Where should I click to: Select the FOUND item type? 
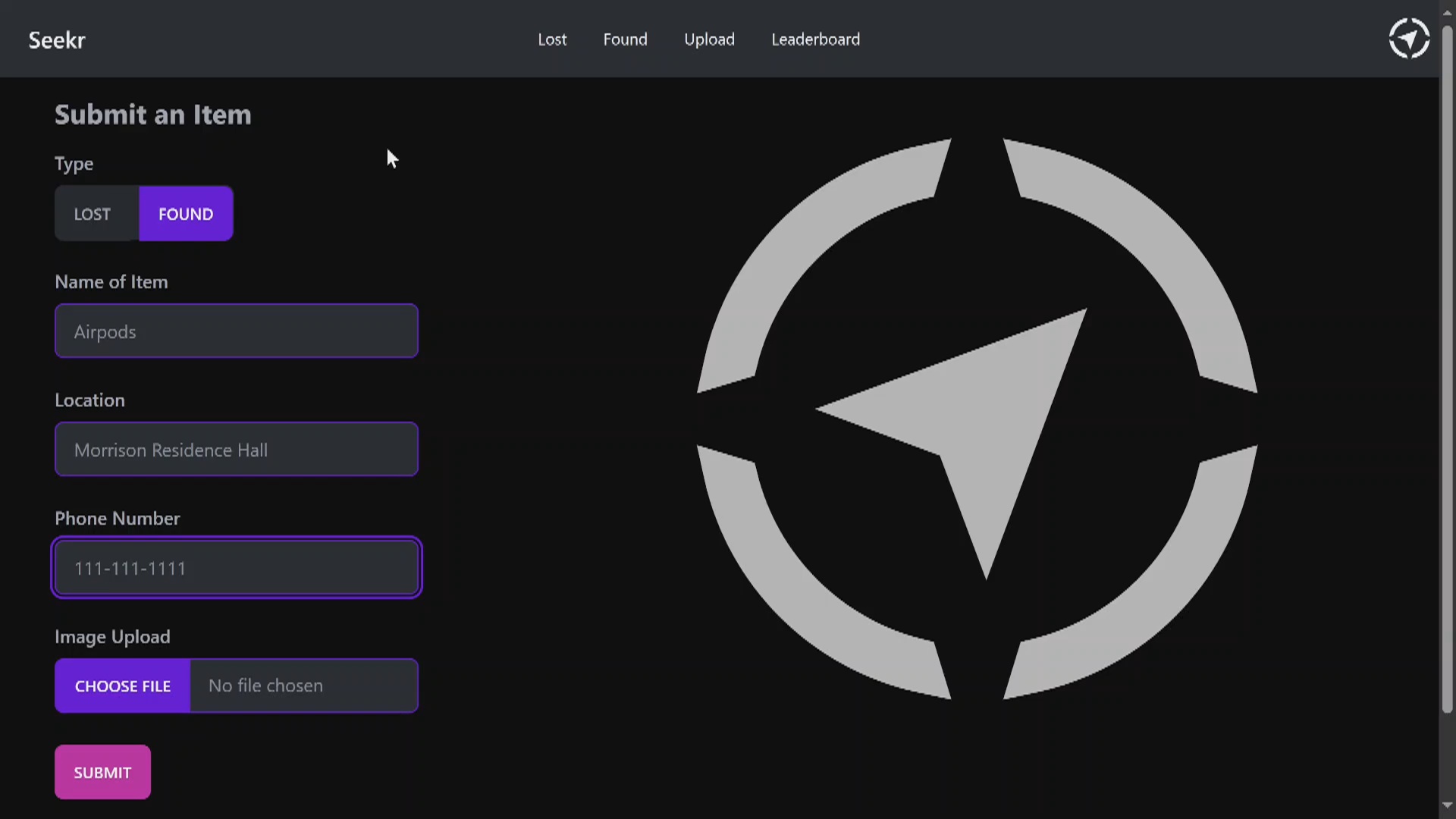click(x=186, y=214)
